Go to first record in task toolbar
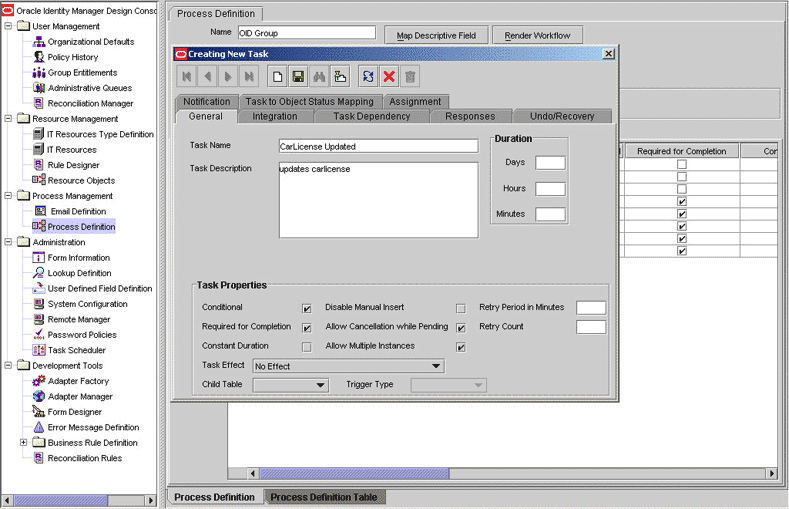Viewport: 789px width, 509px height. pyautogui.click(x=187, y=77)
